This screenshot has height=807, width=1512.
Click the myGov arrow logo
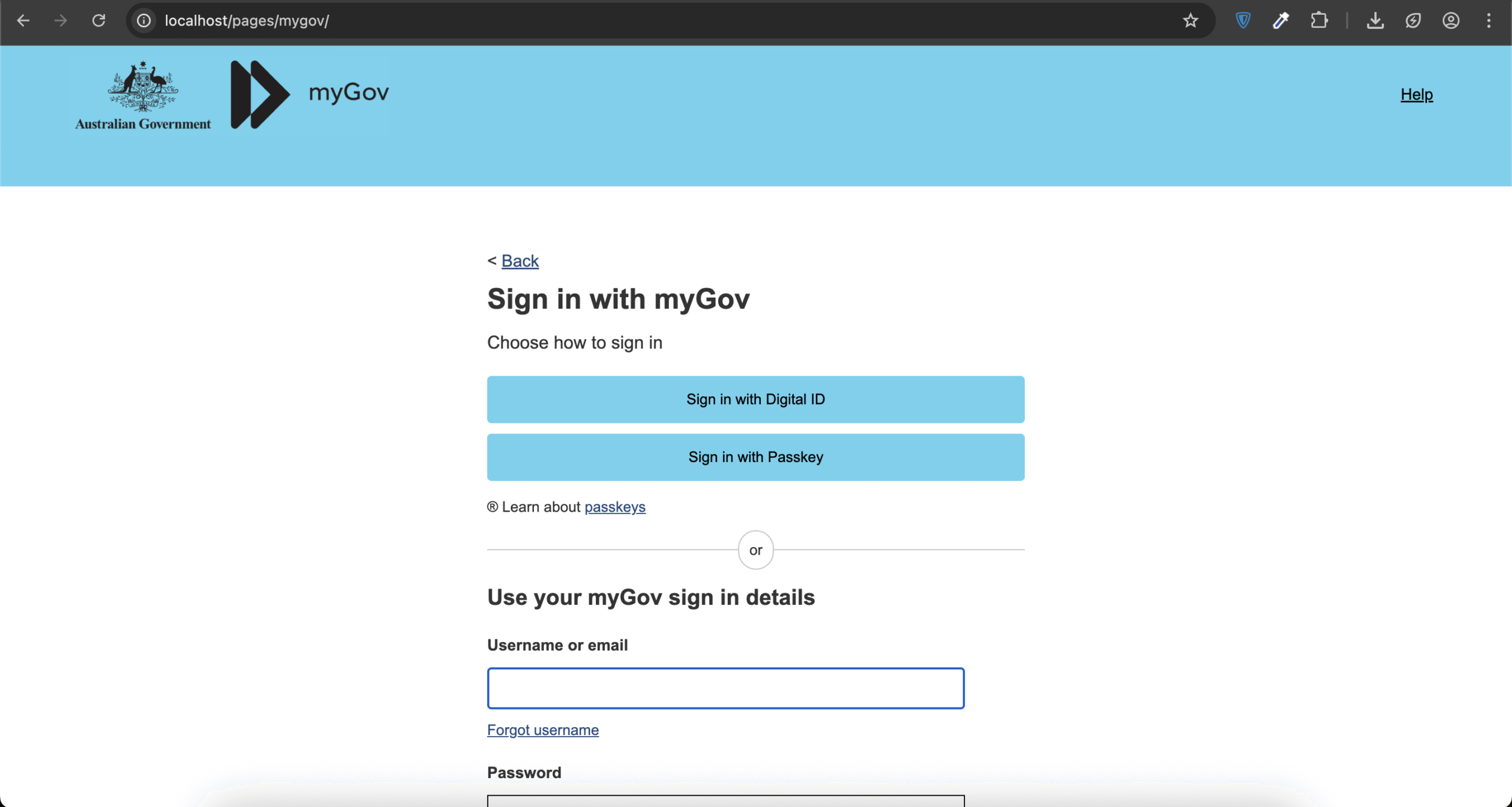click(x=260, y=95)
